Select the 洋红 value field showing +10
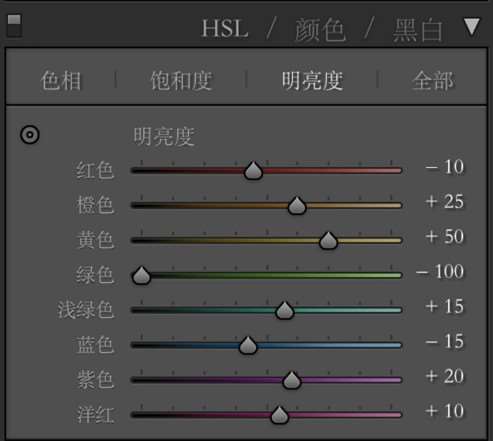493x441 pixels. point(444,411)
